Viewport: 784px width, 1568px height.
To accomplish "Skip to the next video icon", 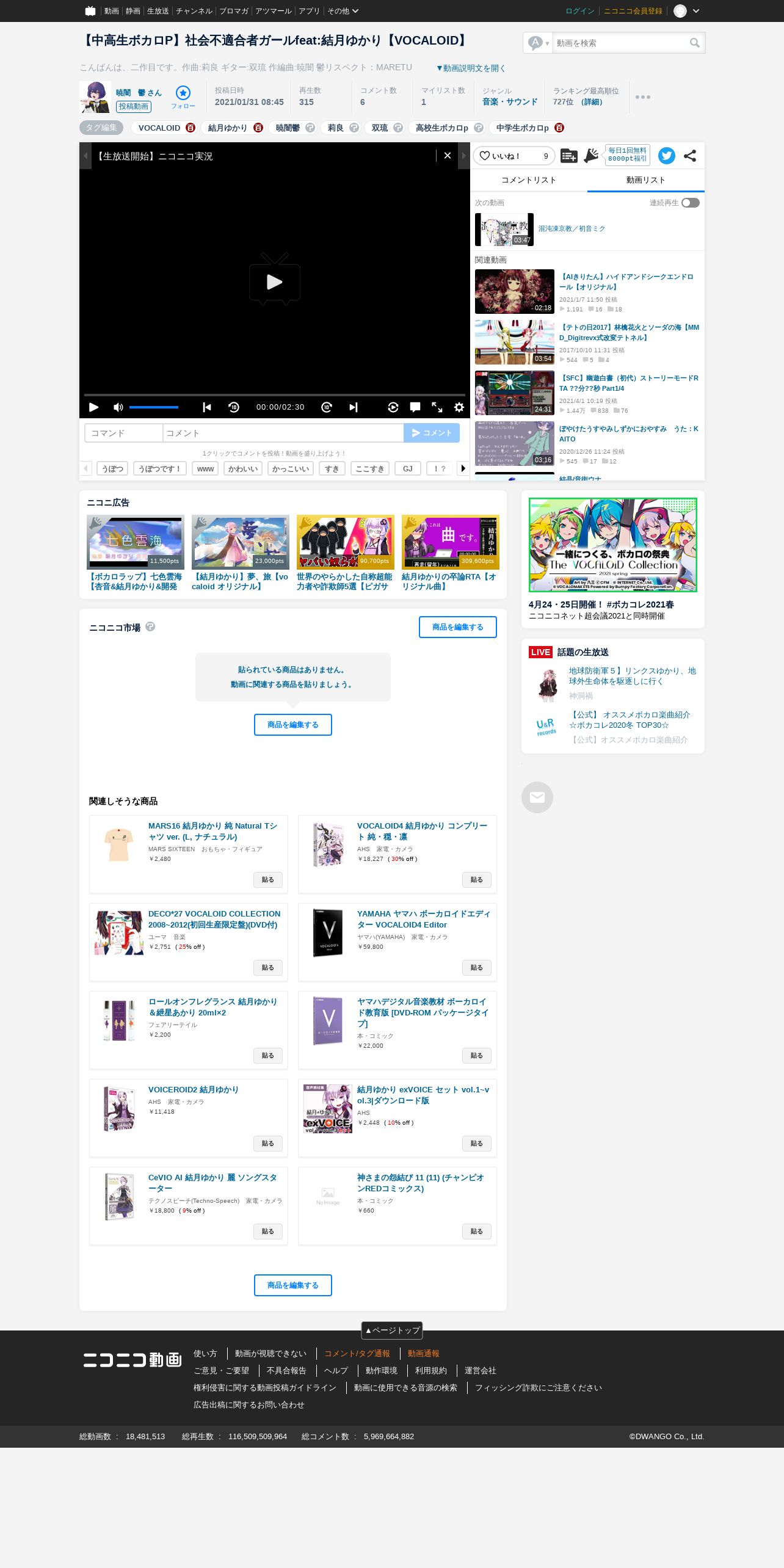I will point(354,407).
